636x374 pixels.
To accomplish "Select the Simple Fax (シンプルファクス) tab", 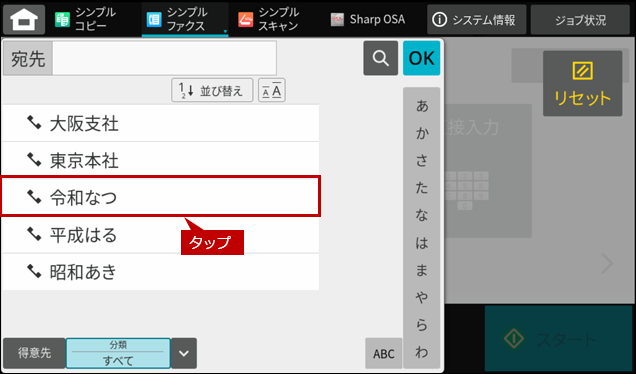I will pos(185,19).
